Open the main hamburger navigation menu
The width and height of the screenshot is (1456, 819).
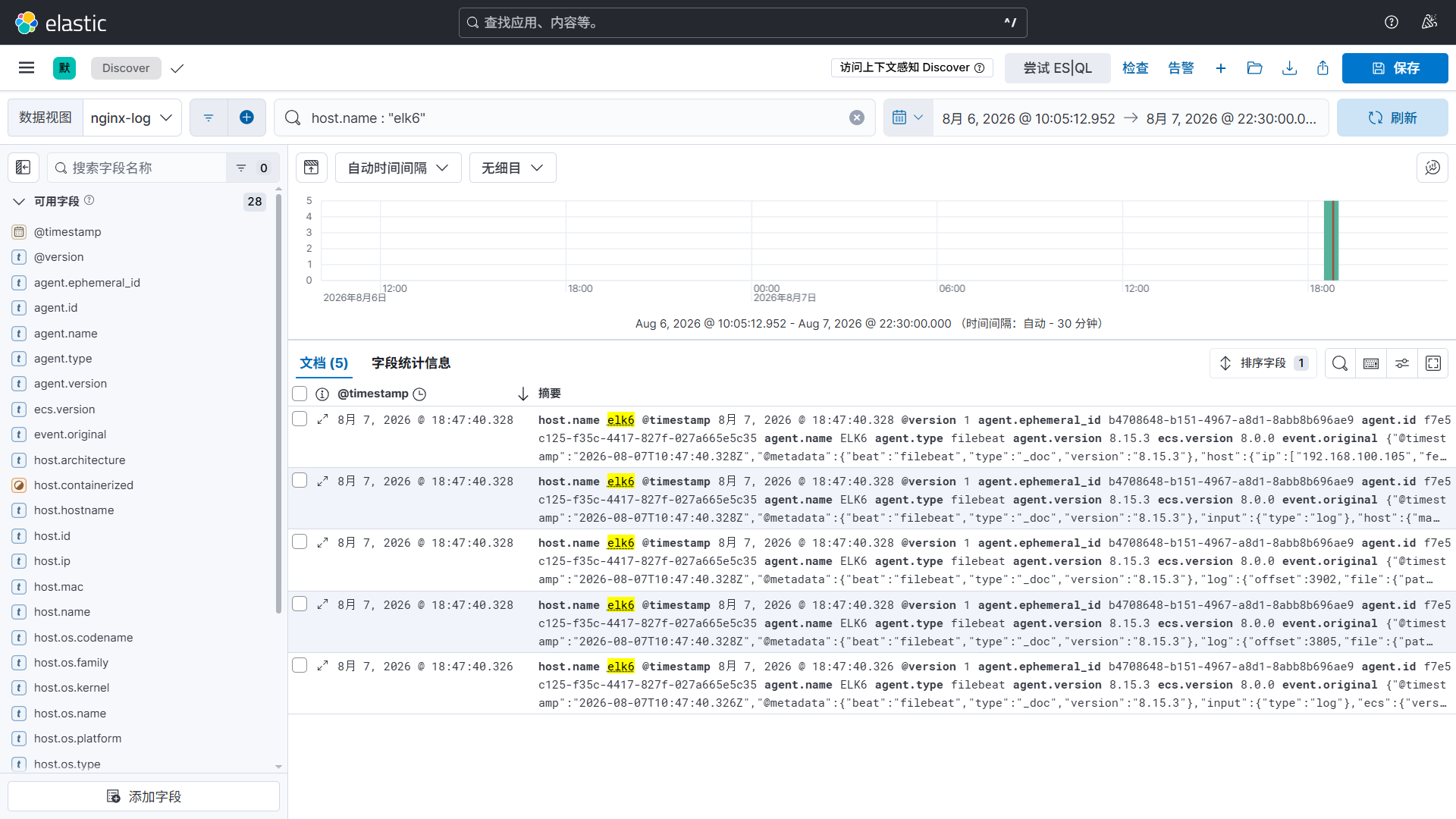click(x=27, y=68)
